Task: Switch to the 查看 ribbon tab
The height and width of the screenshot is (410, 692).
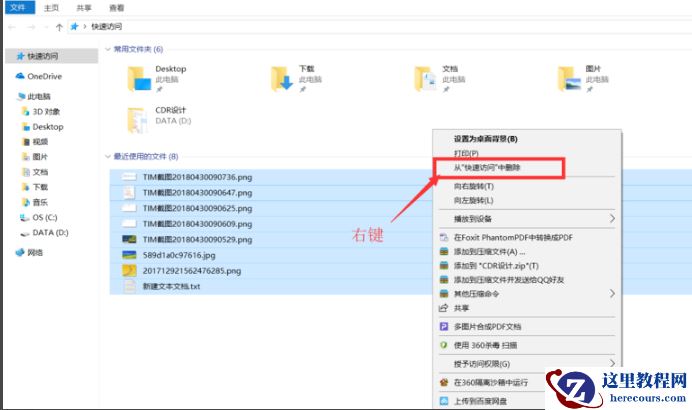Action: click(117, 8)
